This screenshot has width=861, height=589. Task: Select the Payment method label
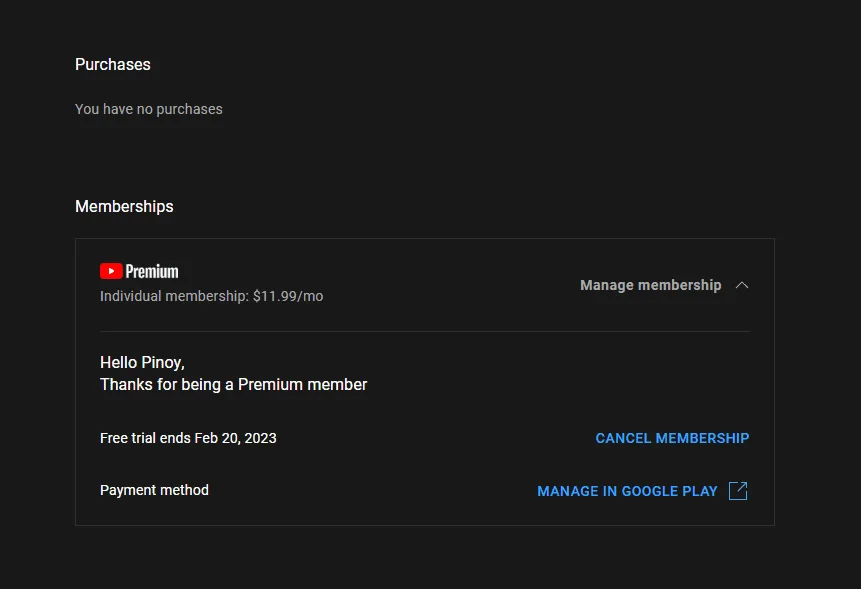tap(154, 490)
